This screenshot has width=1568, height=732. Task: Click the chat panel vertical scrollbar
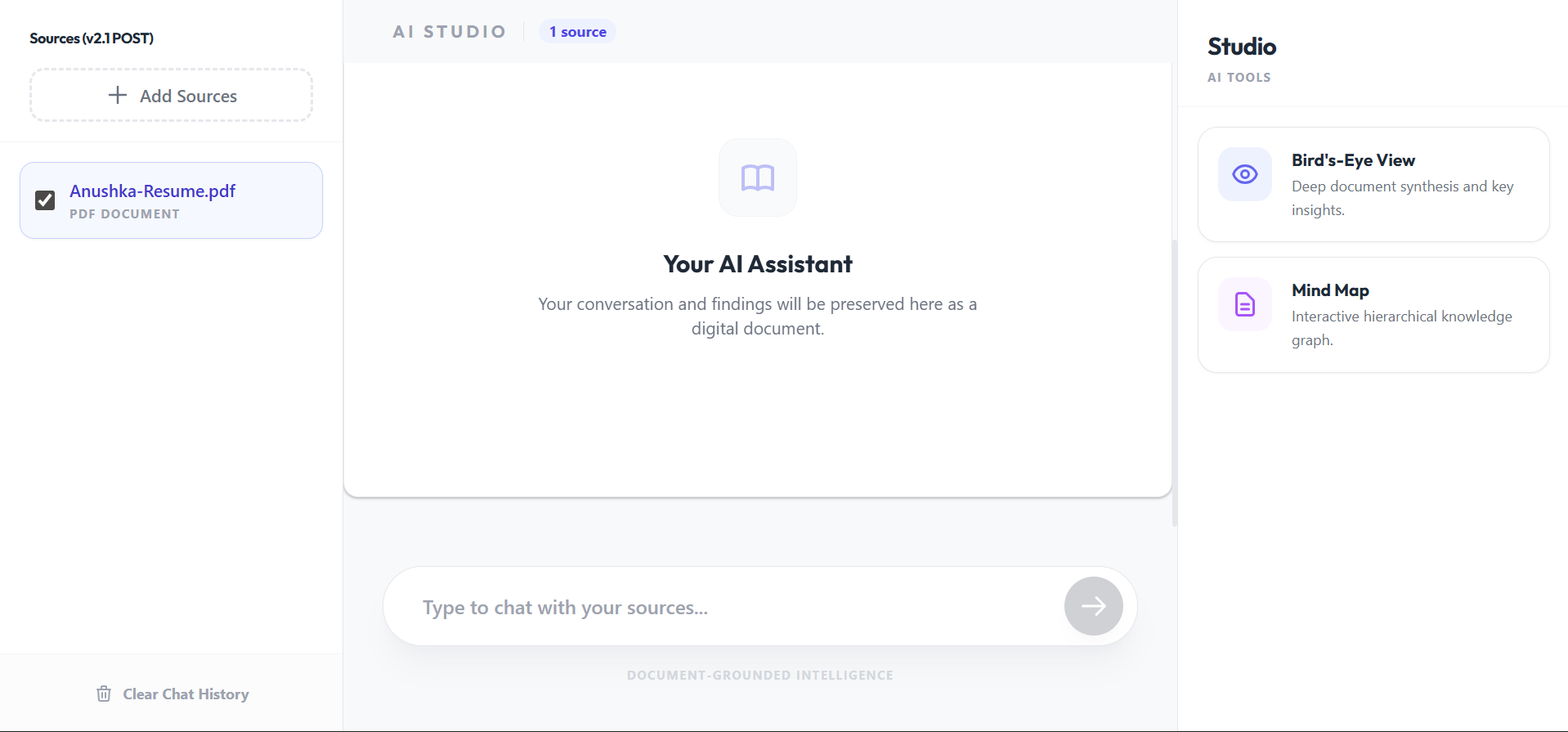tap(1174, 383)
